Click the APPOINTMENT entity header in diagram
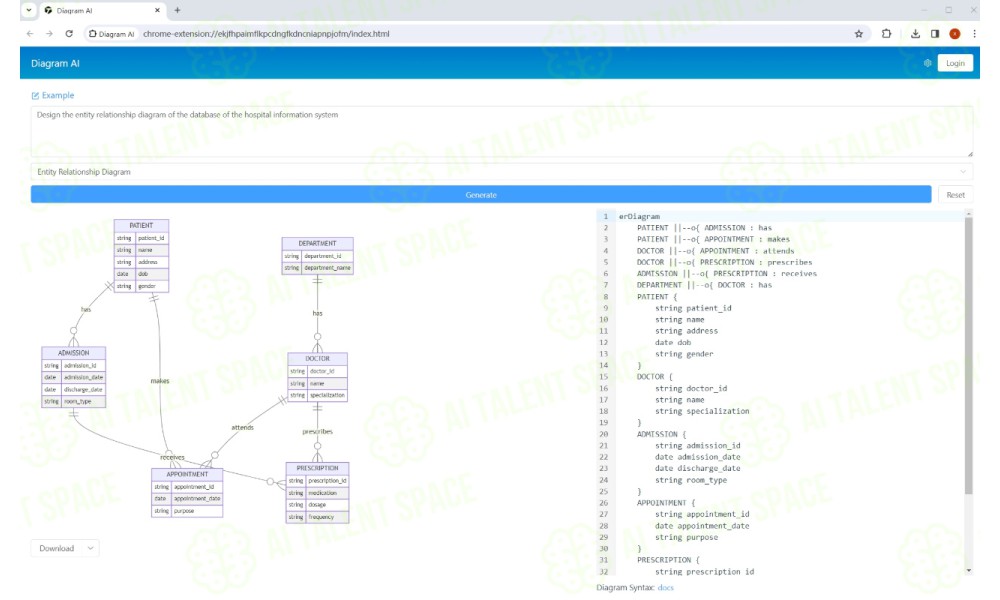Image resolution: width=1000 pixels, height=600 pixels. [187, 474]
